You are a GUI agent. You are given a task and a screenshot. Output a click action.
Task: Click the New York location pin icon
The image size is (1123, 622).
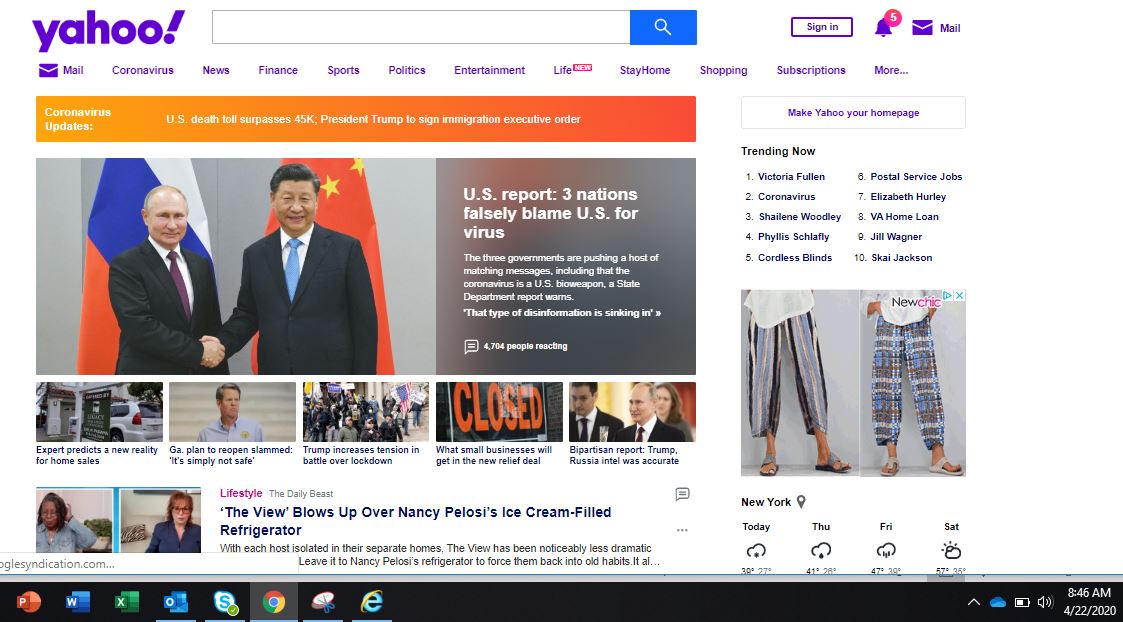(x=801, y=502)
